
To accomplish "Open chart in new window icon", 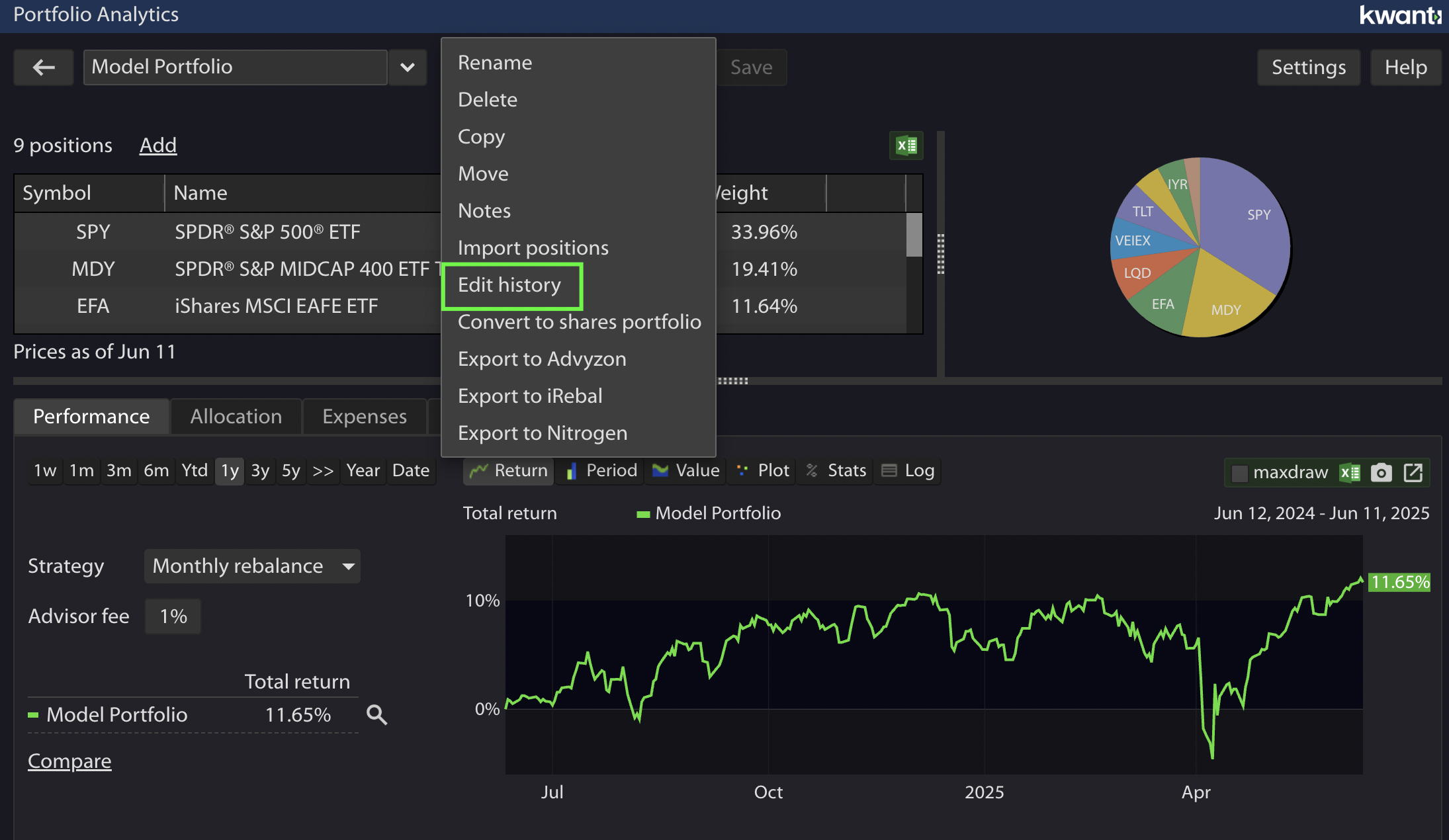I will 1413,472.
